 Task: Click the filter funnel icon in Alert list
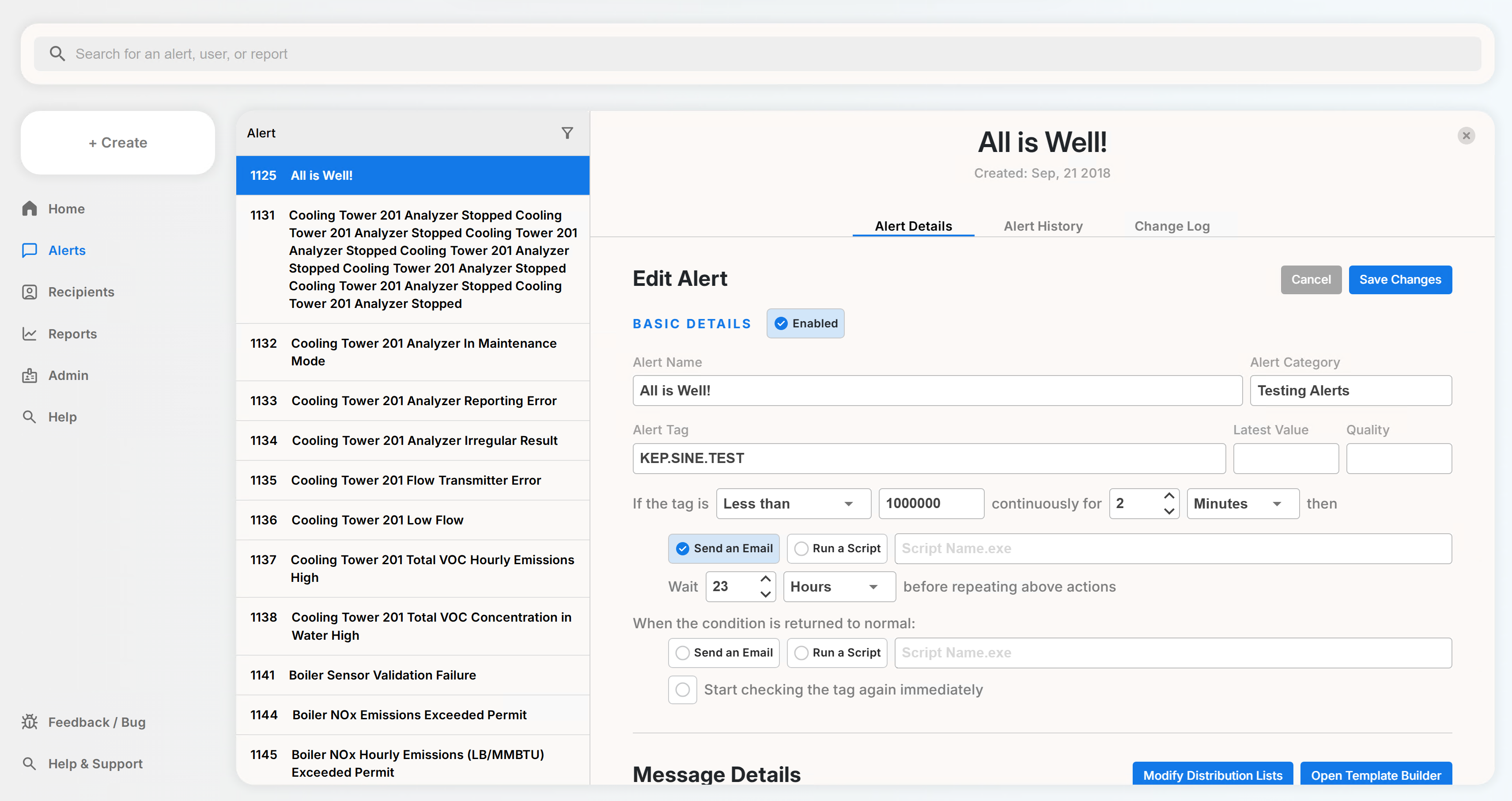pos(567,133)
